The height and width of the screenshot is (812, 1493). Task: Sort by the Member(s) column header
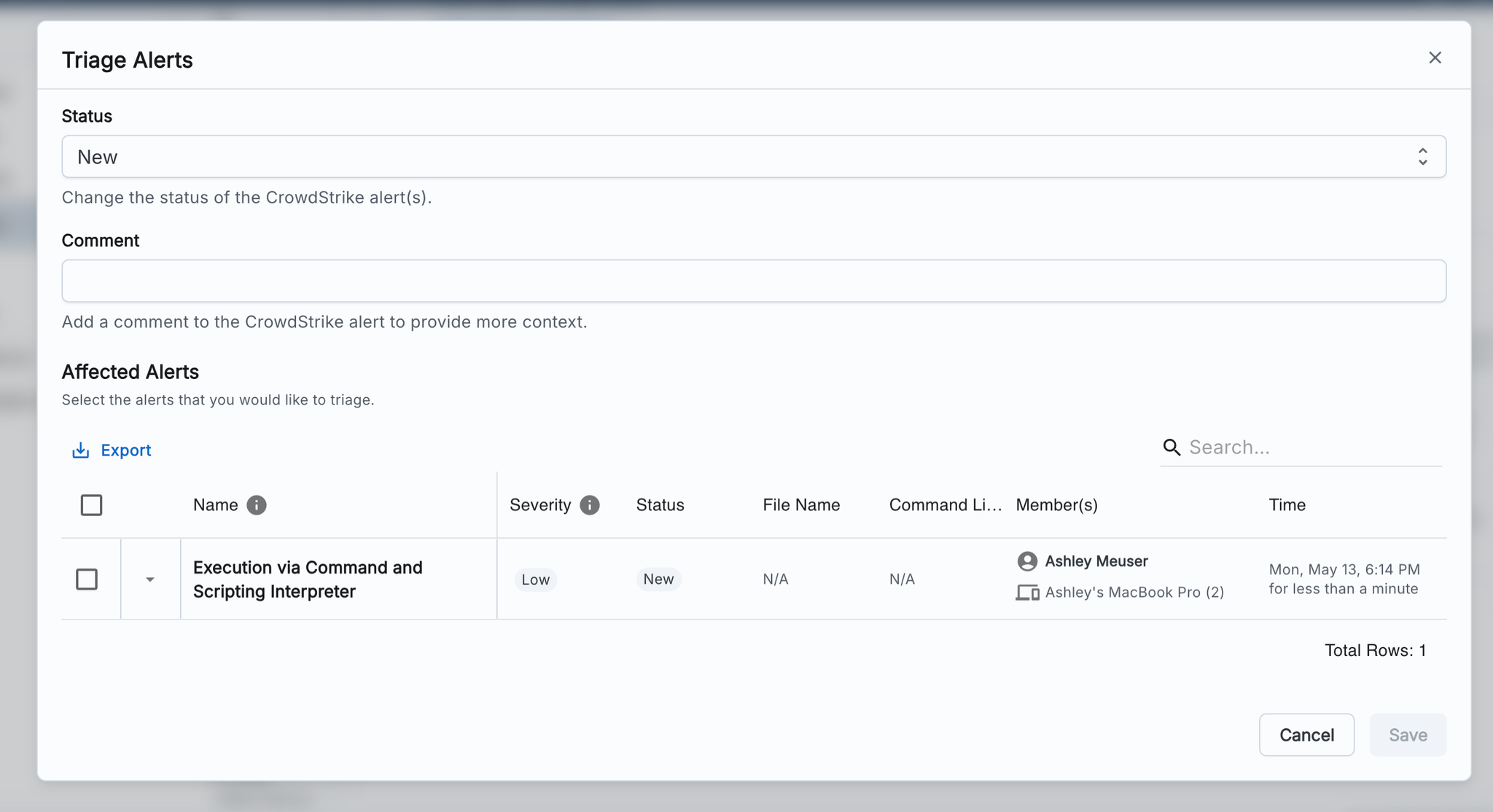pos(1056,505)
